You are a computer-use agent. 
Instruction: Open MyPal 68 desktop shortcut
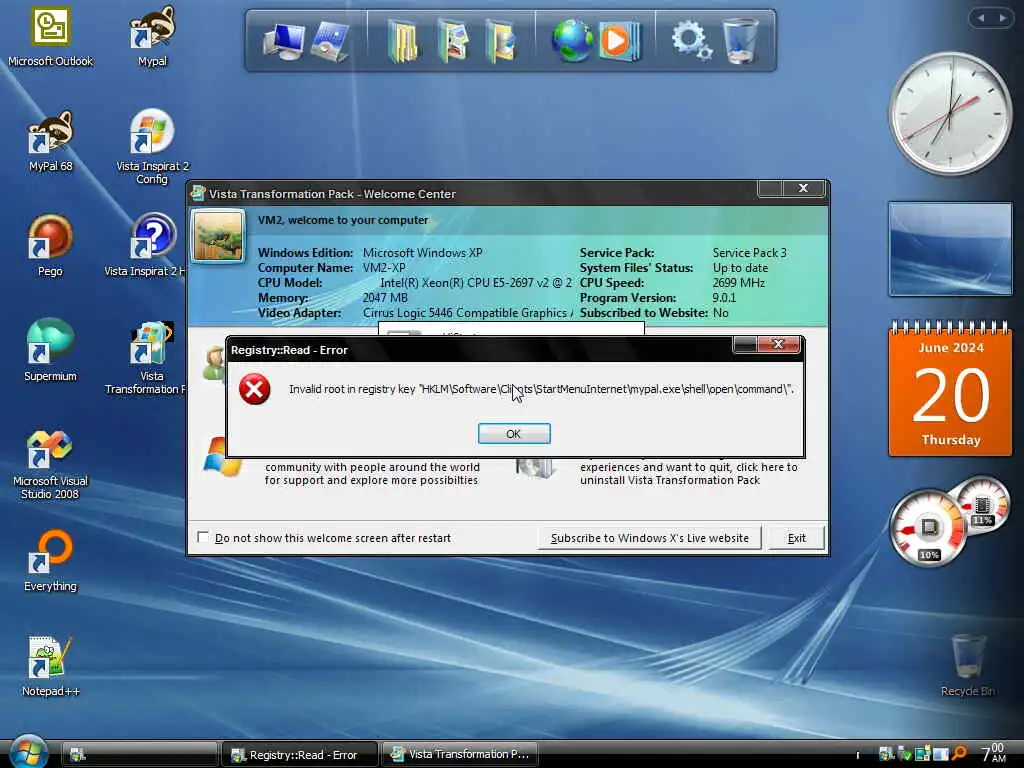pyautogui.click(x=50, y=142)
